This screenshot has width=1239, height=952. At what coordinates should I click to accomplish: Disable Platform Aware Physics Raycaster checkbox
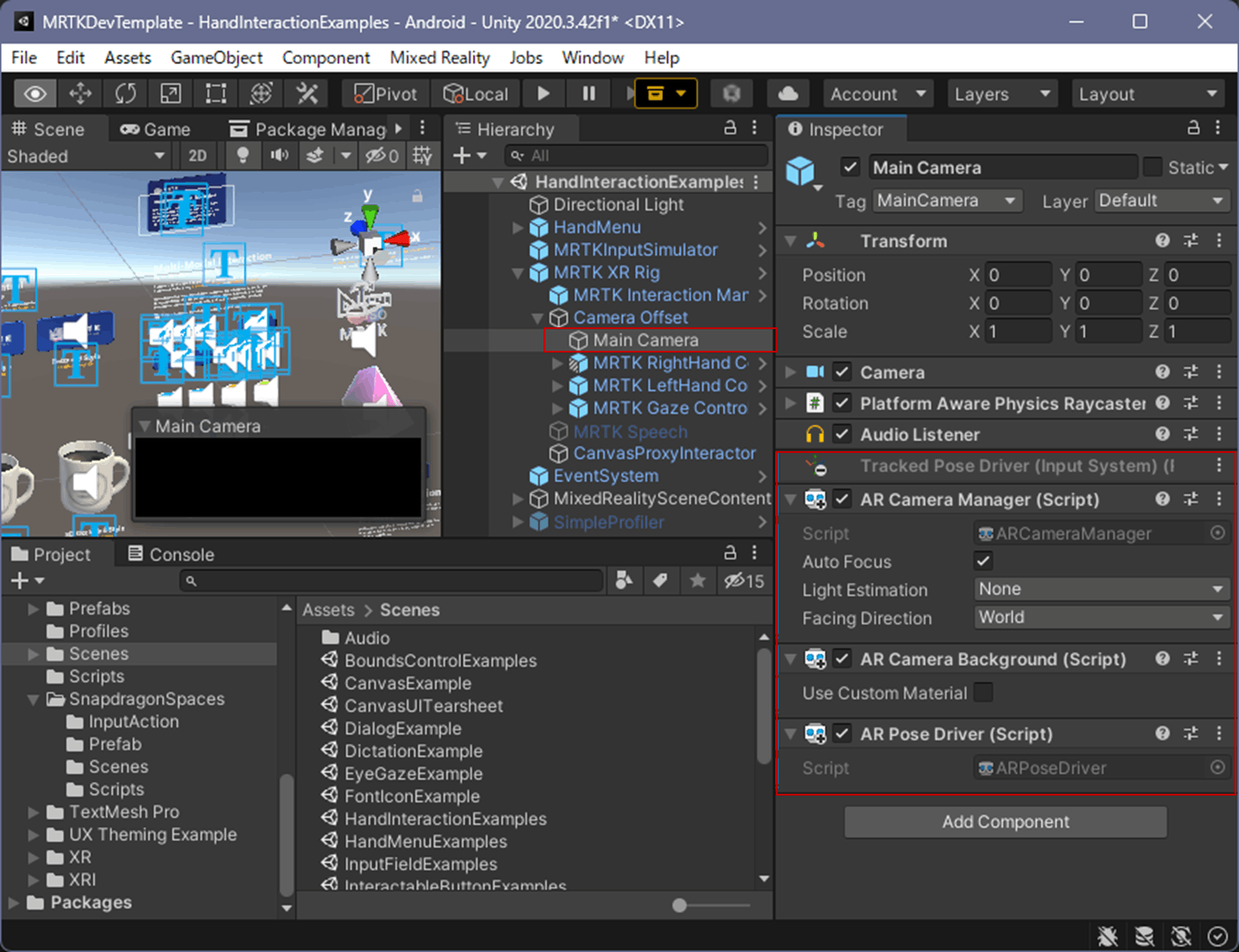click(842, 403)
